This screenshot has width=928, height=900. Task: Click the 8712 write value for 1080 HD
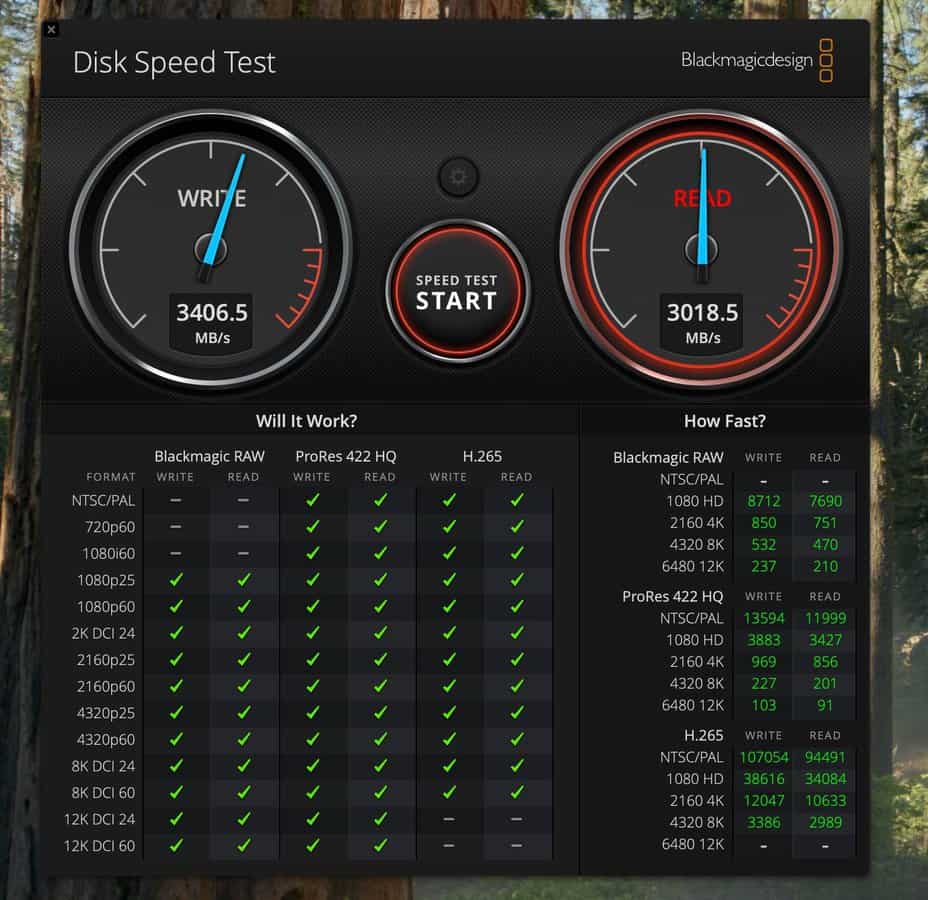(764, 501)
